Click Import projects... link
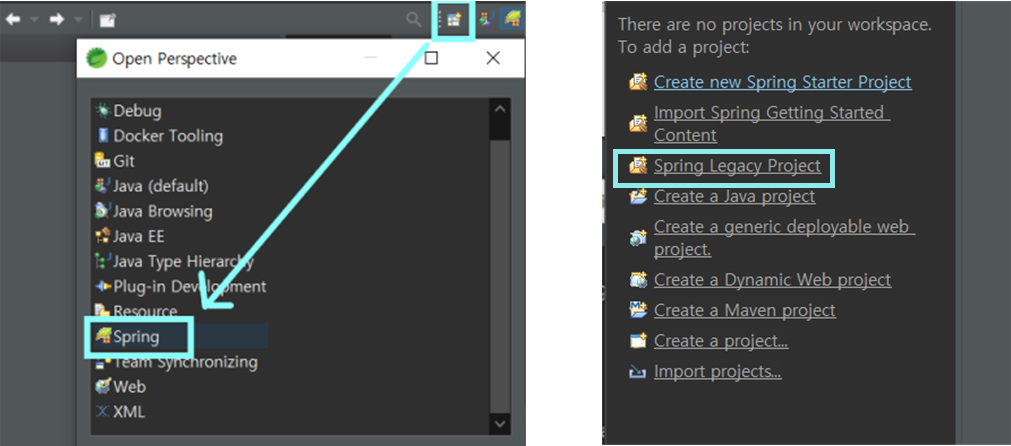The image size is (1011, 446). click(x=718, y=371)
